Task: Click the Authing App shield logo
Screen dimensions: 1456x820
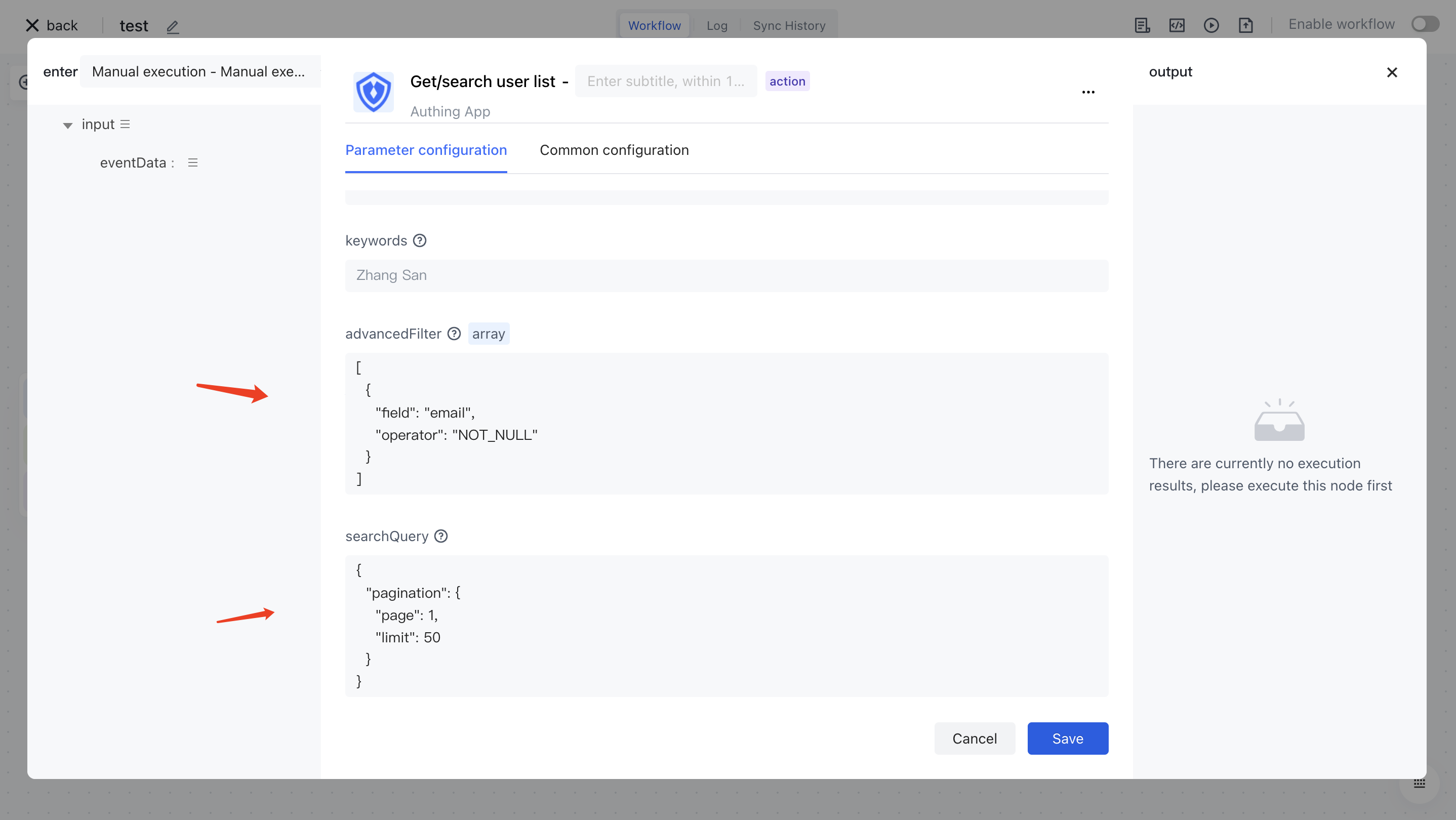Action: coord(373,92)
